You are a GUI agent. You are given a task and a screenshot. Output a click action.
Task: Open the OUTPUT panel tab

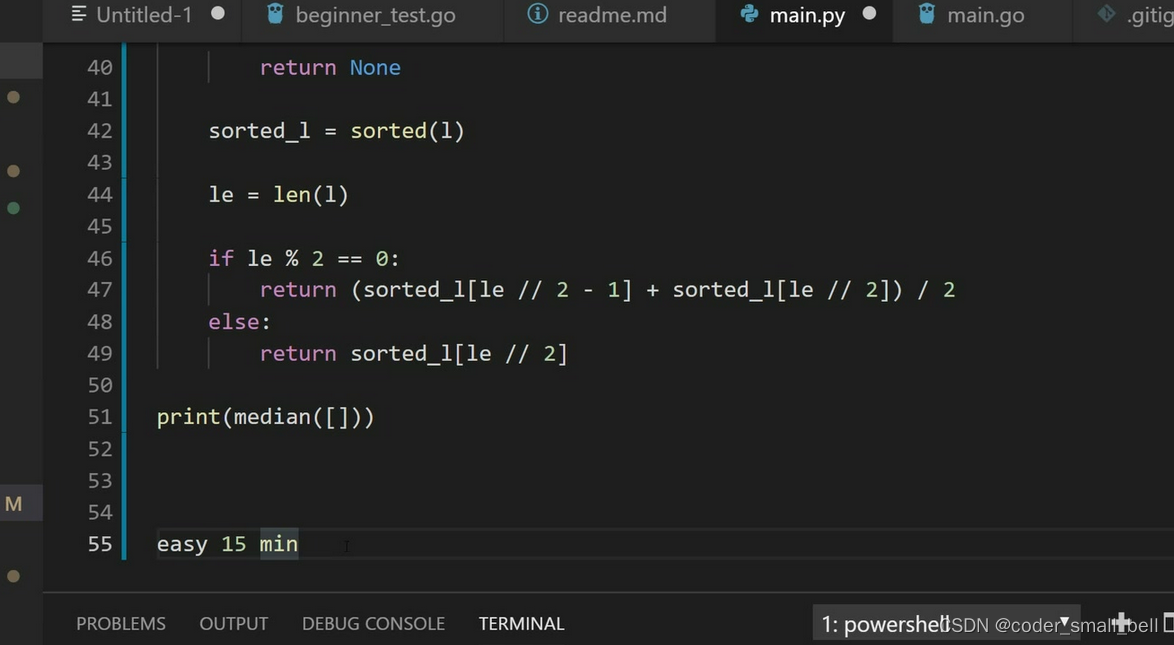click(x=234, y=623)
